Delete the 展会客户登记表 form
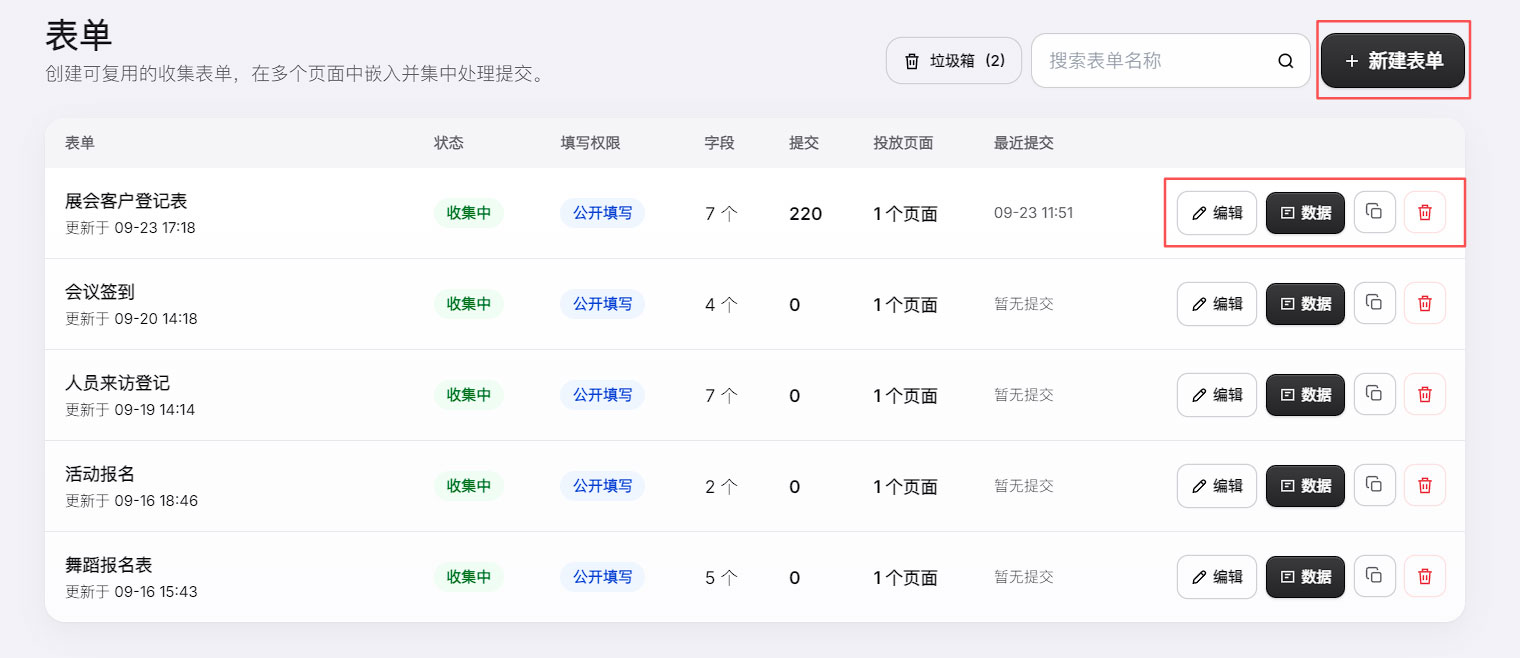 tap(1425, 212)
